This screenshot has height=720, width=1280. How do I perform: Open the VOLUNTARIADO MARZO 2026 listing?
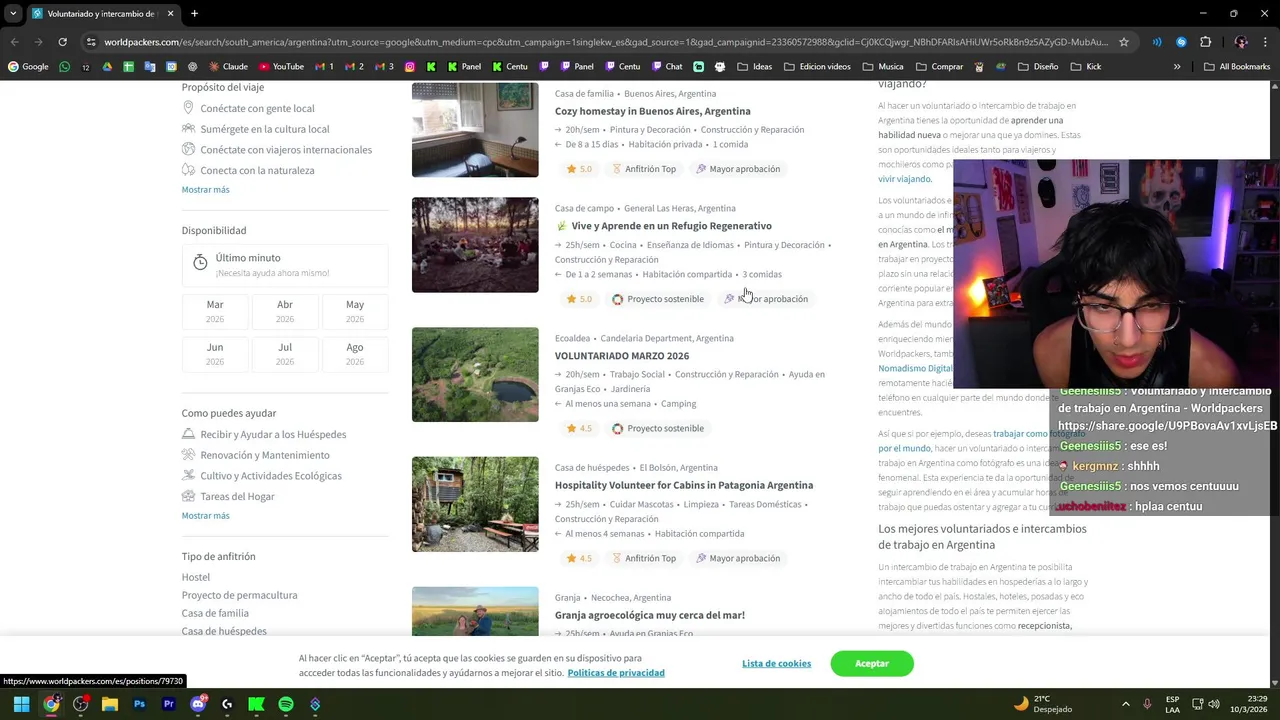pos(622,356)
